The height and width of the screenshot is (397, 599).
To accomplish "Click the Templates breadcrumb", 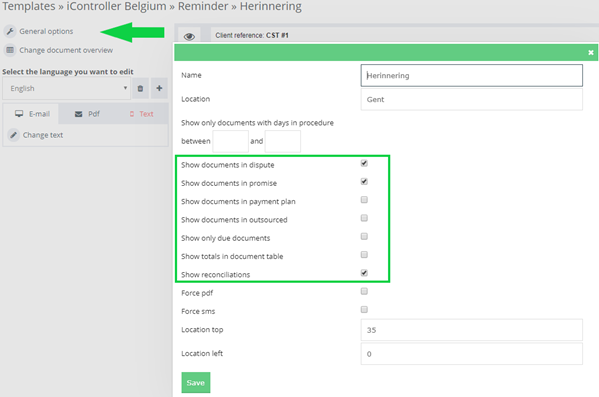I will (x=29, y=6).
